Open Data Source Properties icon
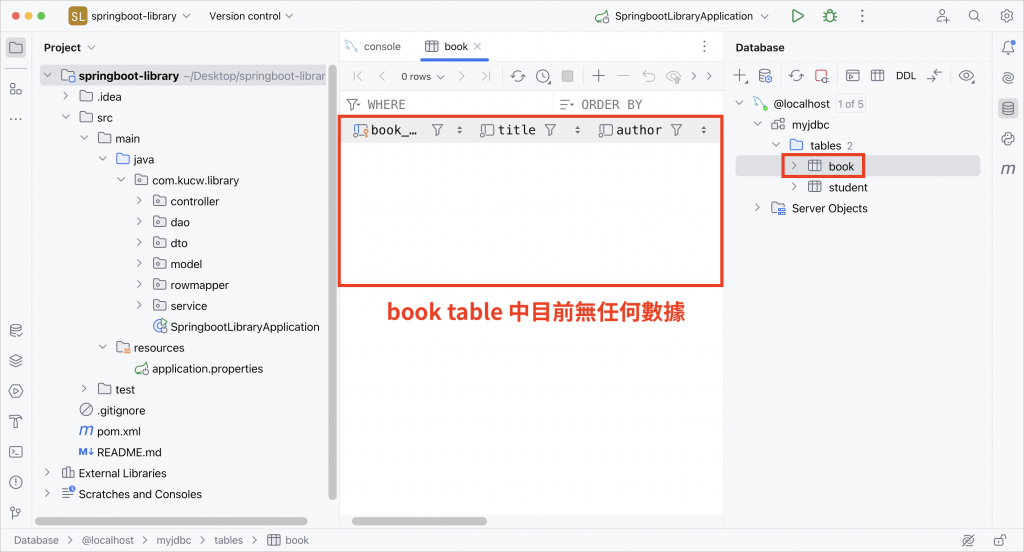The height and width of the screenshot is (552, 1024). (x=765, y=76)
